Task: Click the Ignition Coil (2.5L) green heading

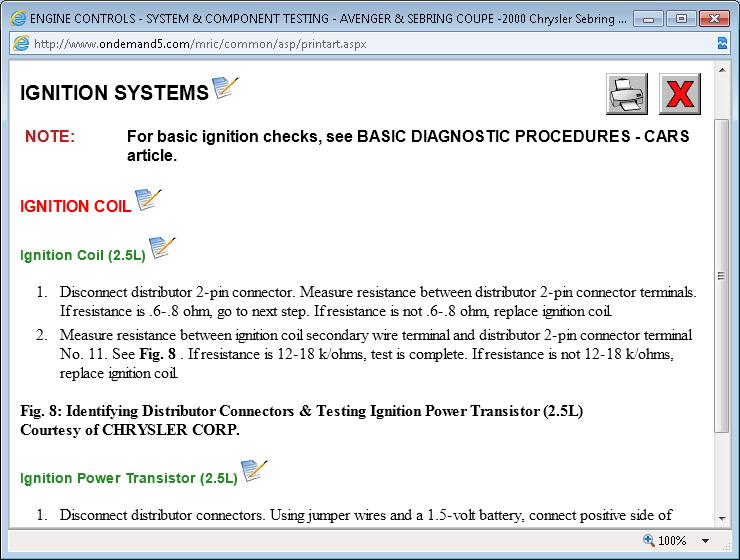Action: click(x=83, y=255)
